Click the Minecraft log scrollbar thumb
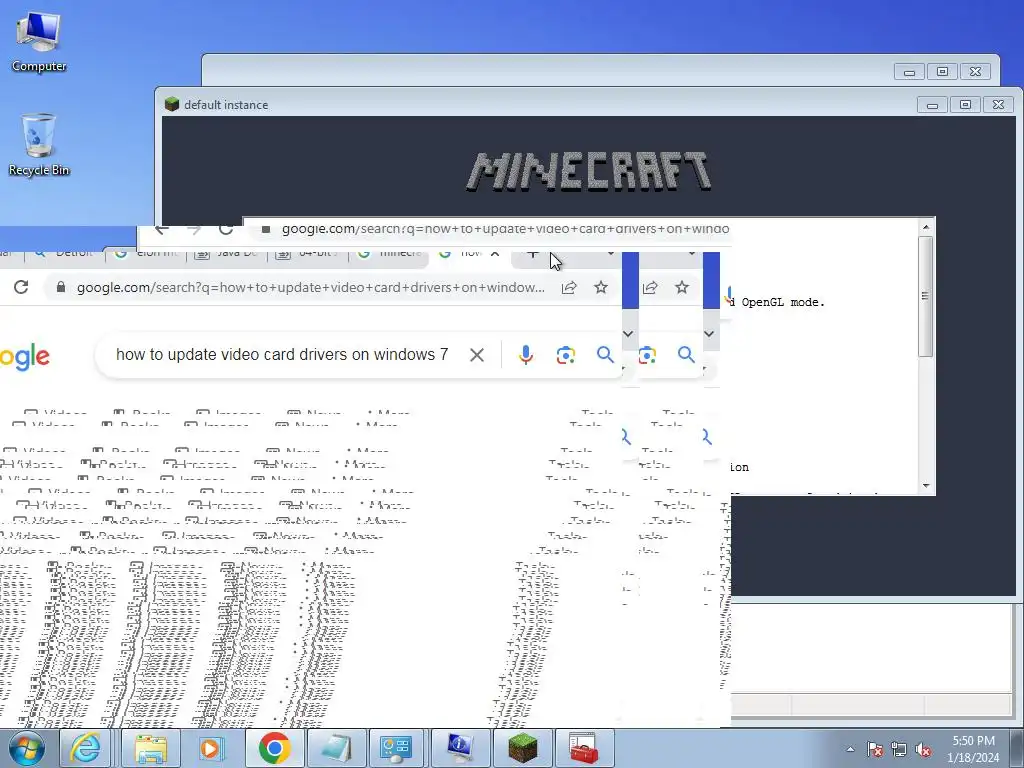This screenshot has width=1024, height=768. (925, 296)
